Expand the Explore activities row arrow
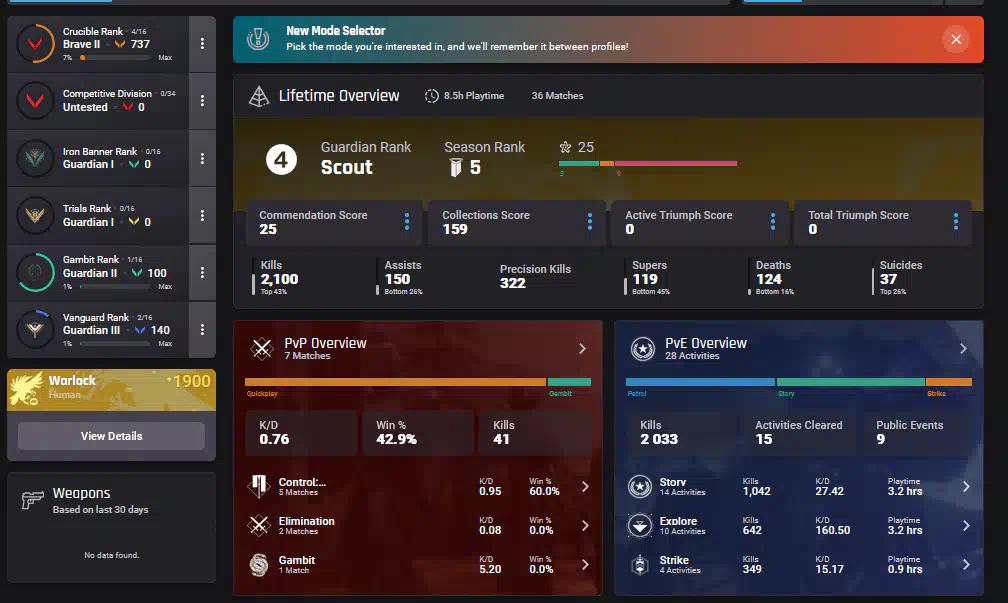 click(966, 526)
